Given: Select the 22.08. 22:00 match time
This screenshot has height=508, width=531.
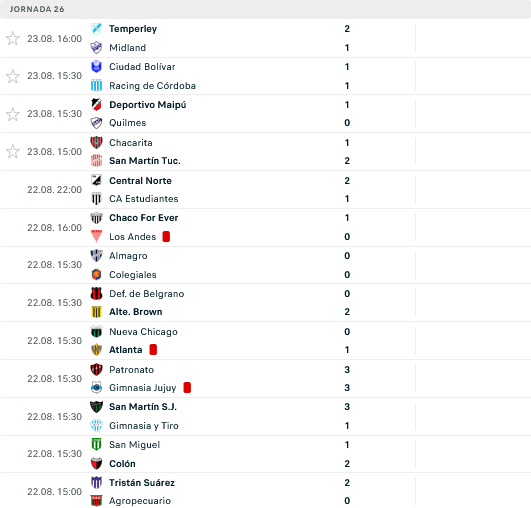Looking at the screenshot, I should [55, 190].
